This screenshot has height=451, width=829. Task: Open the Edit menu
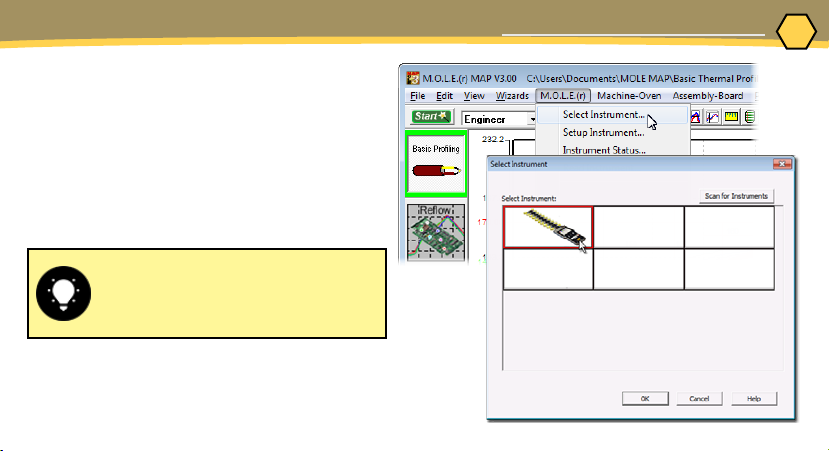[444, 96]
